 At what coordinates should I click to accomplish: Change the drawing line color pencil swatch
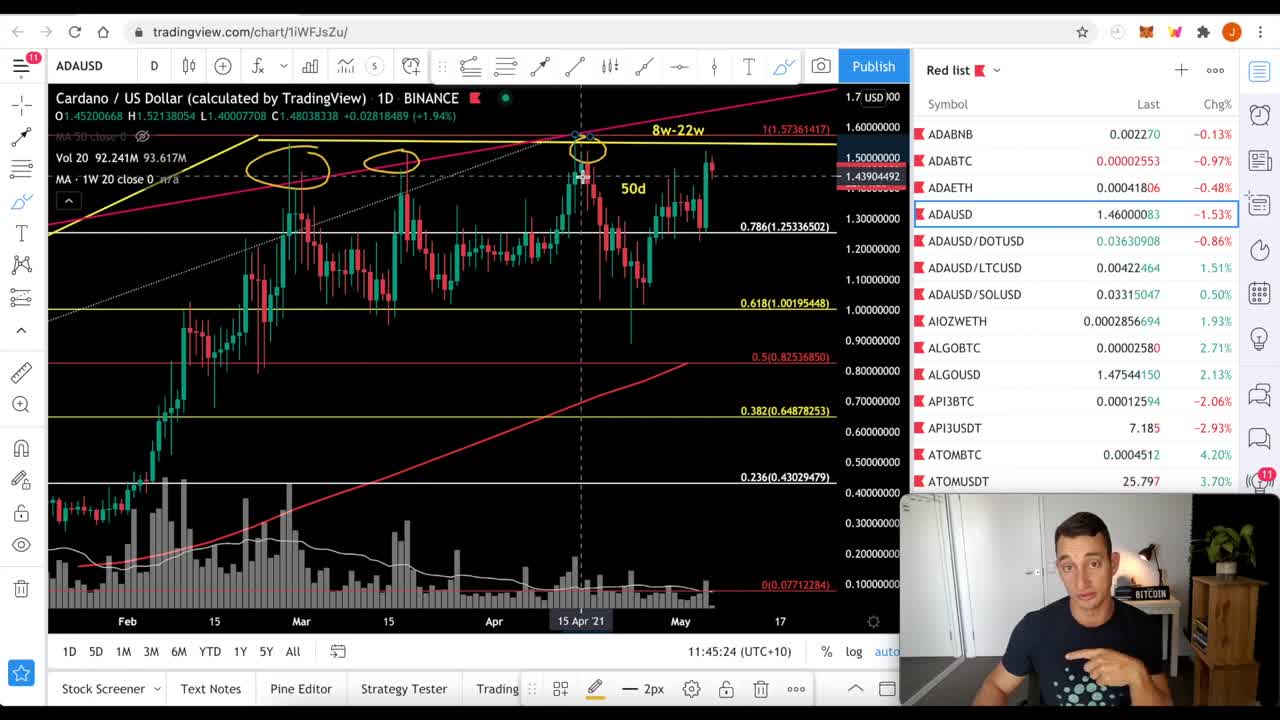point(595,689)
